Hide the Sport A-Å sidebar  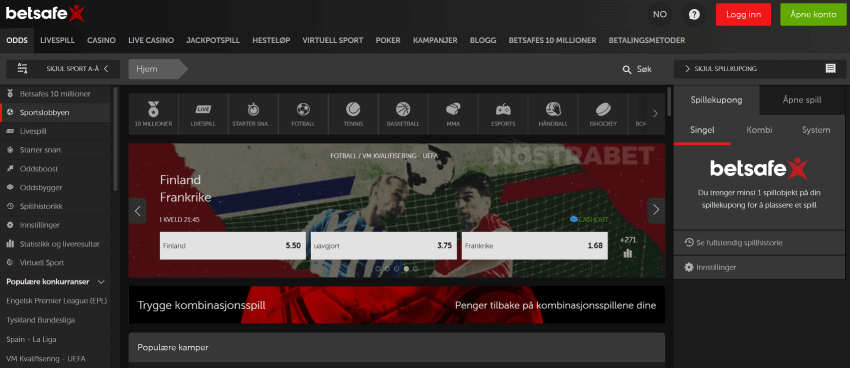click(63, 69)
